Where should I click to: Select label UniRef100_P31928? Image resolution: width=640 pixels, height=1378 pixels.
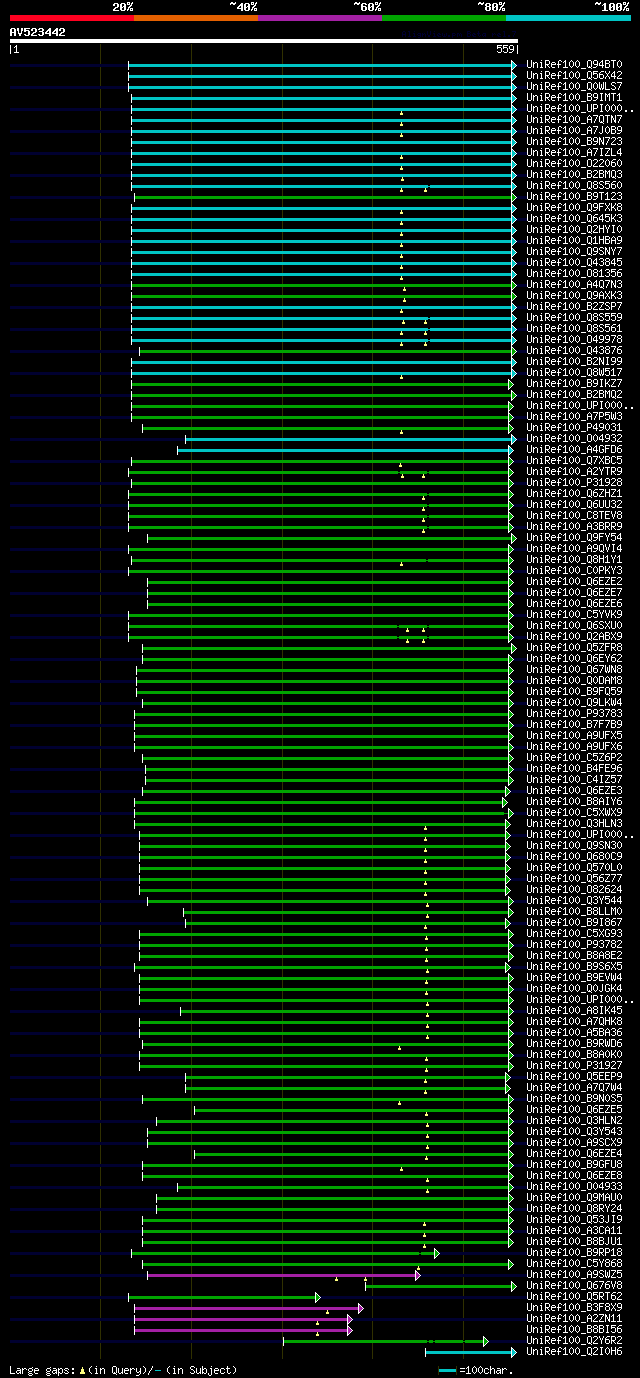(x=574, y=483)
